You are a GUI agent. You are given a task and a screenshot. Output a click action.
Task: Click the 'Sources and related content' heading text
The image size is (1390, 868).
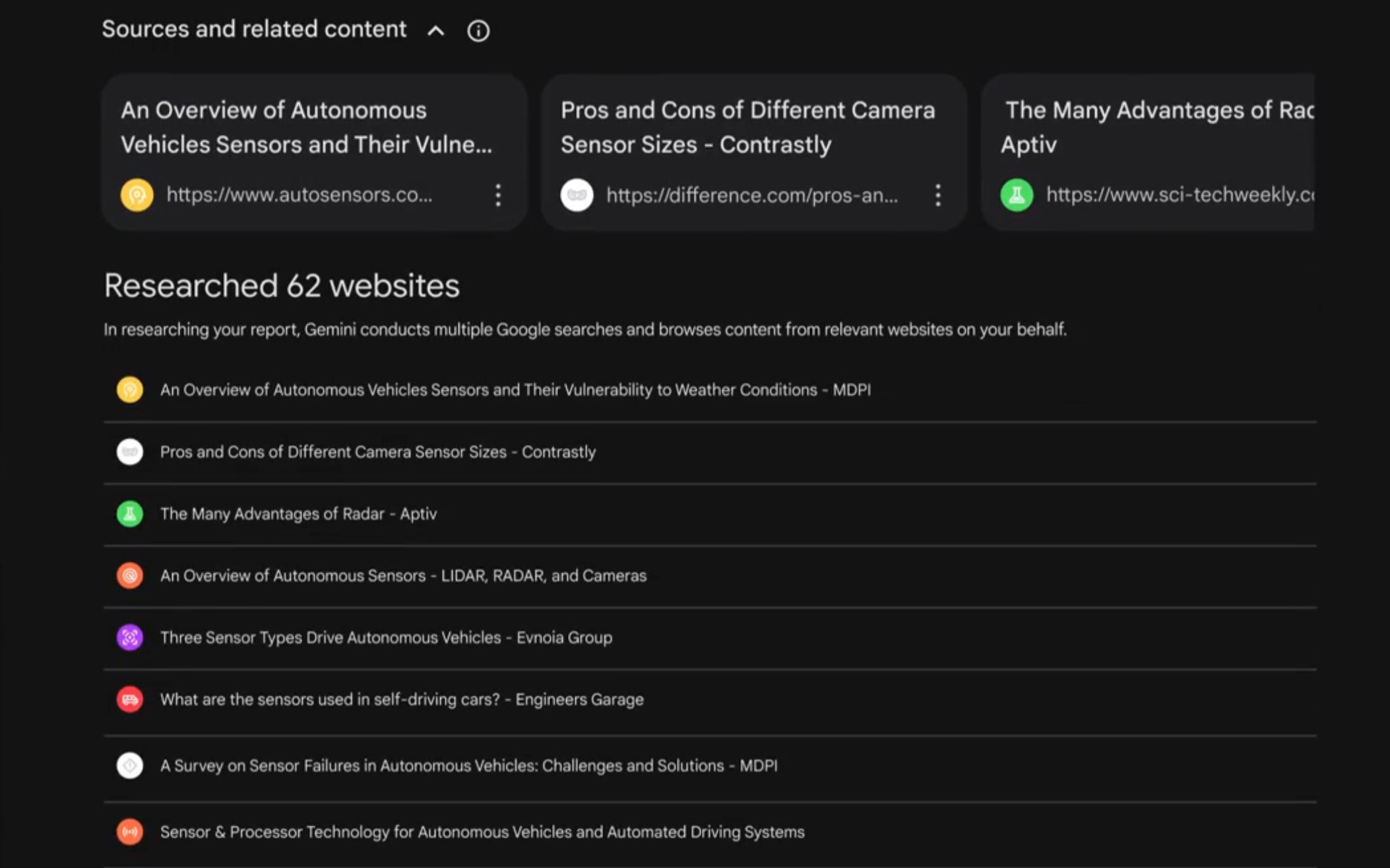(x=254, y=29)
